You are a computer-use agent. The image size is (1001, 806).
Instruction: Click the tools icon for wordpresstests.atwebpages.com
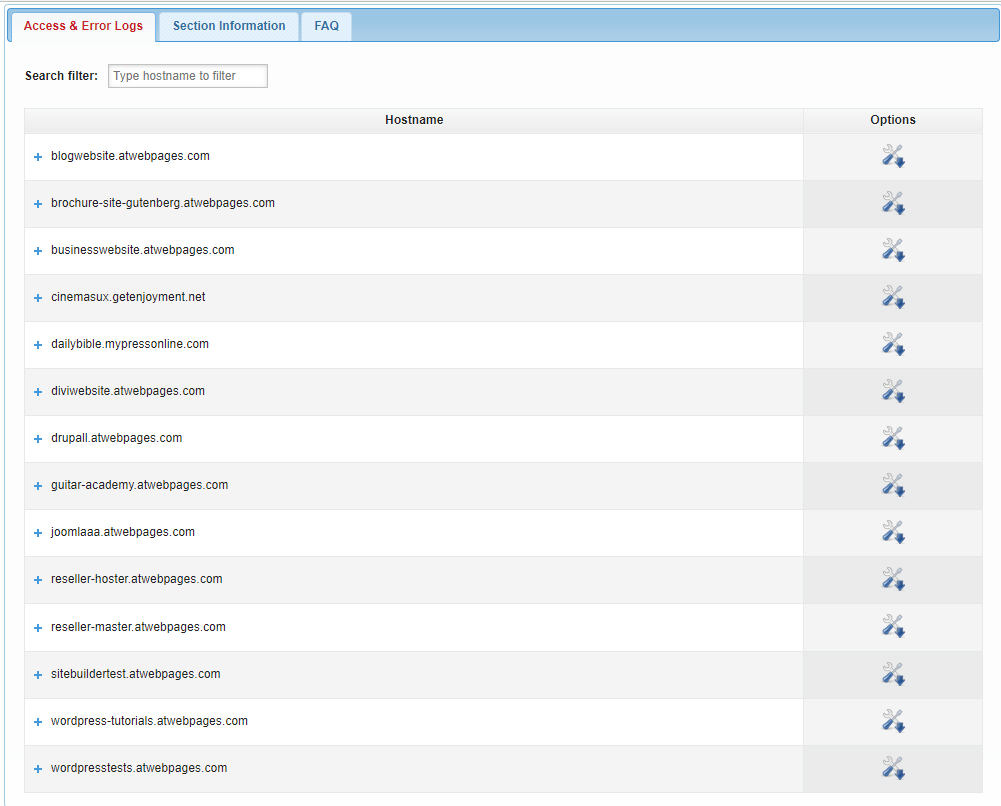(893, 768)
